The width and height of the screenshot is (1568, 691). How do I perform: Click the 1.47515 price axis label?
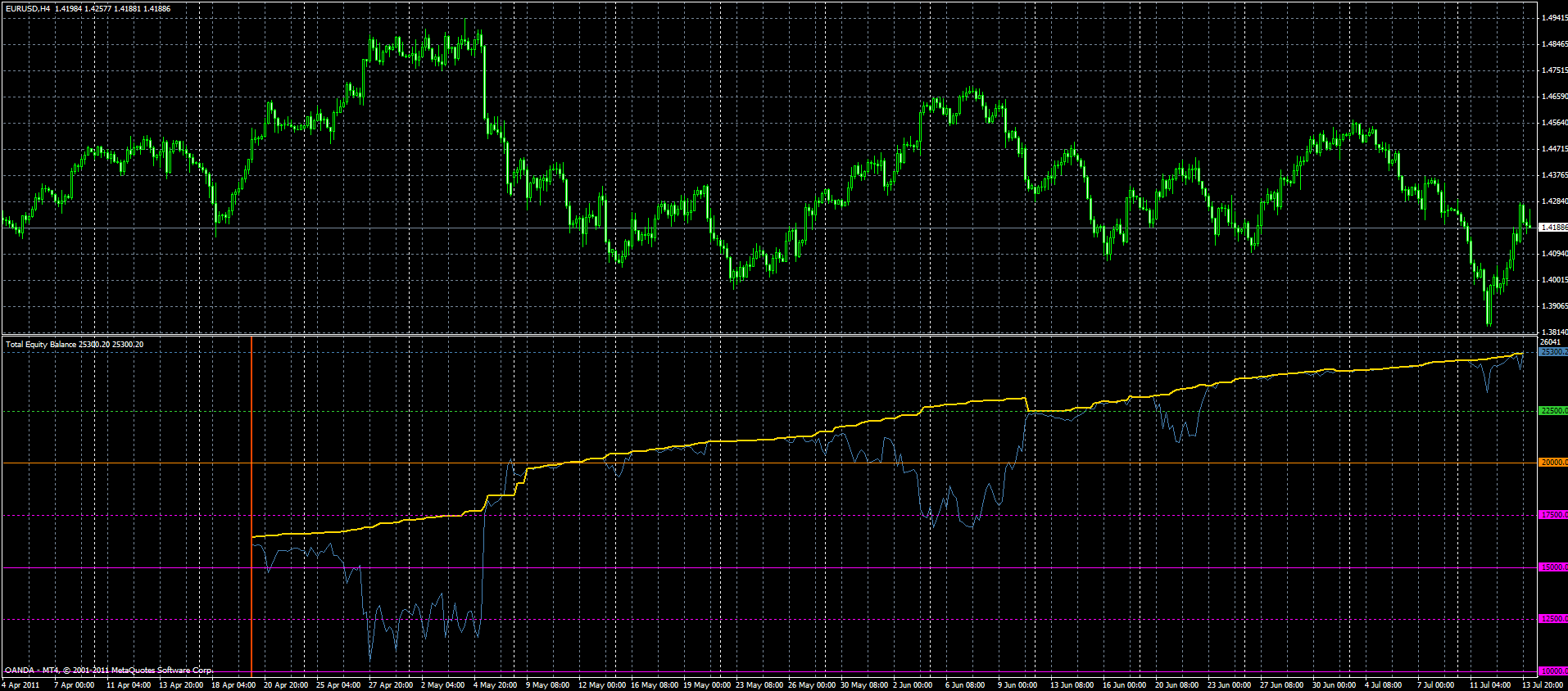[x=1554, y=70]
